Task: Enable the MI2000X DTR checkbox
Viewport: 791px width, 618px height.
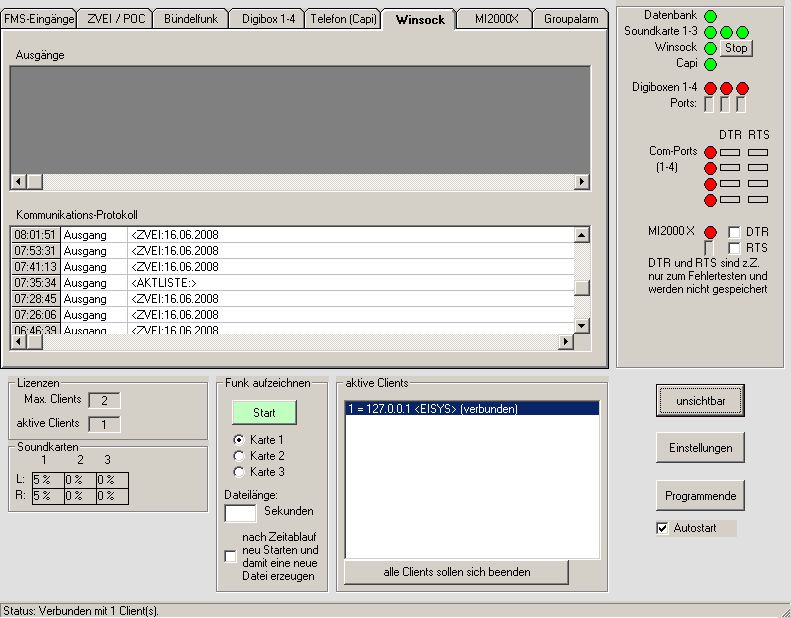Action: (734, 232)
